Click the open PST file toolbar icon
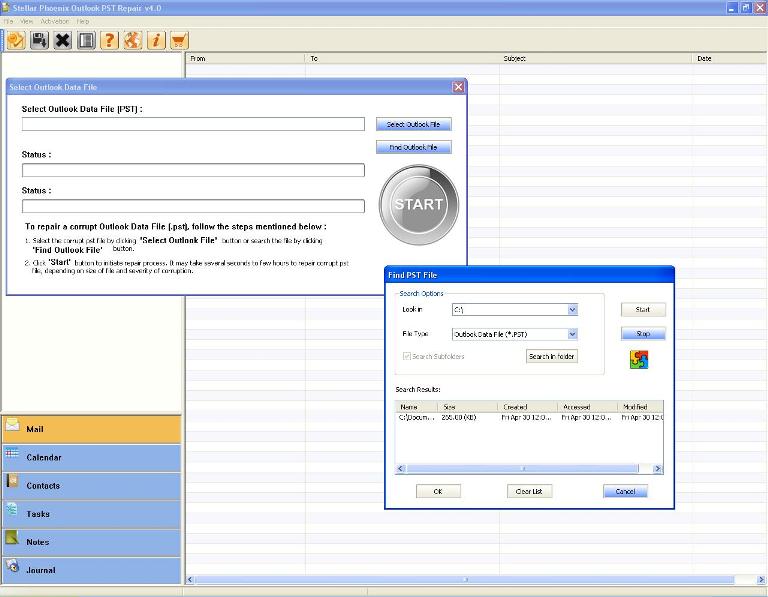The width and height of the screenshot is (768, 597). tap(16, 40)
